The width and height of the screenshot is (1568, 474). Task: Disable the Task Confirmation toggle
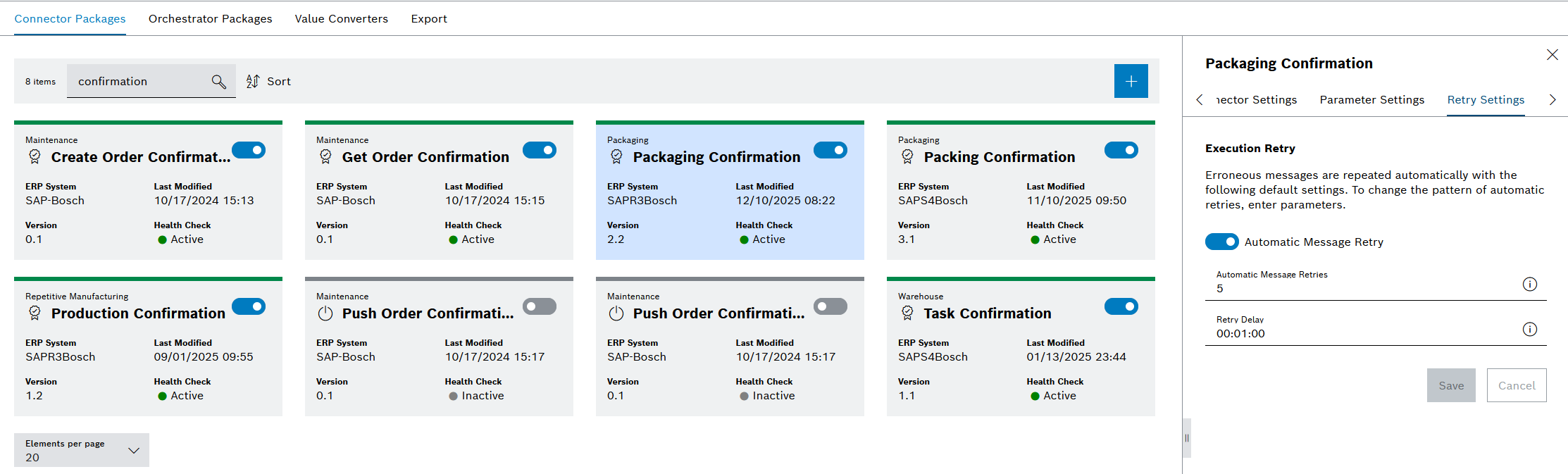(1121, 306)
